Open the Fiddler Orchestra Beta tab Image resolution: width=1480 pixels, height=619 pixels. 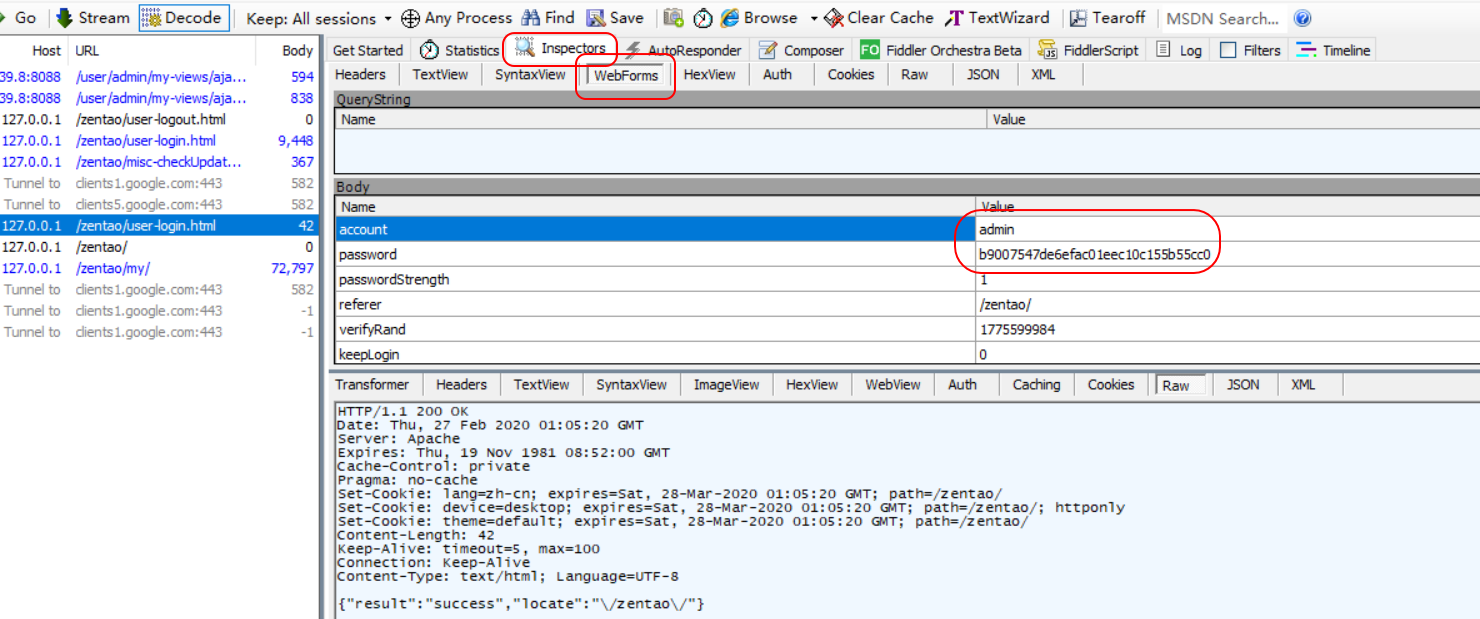click(941, 50)
